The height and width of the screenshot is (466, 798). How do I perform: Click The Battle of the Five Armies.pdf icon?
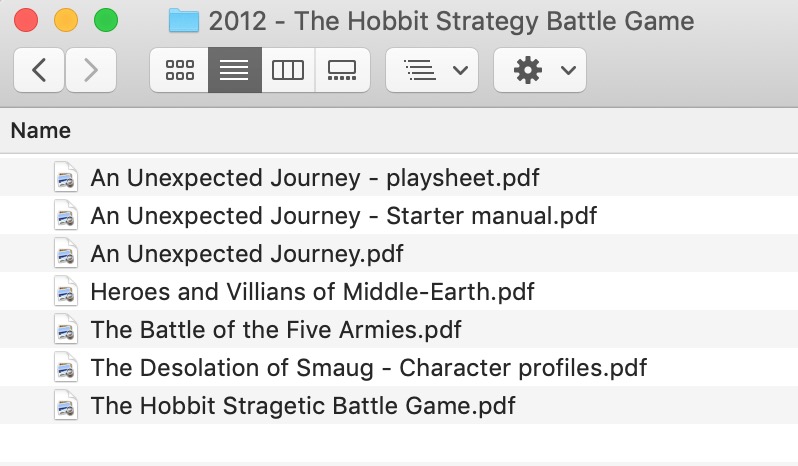(66, 330)
